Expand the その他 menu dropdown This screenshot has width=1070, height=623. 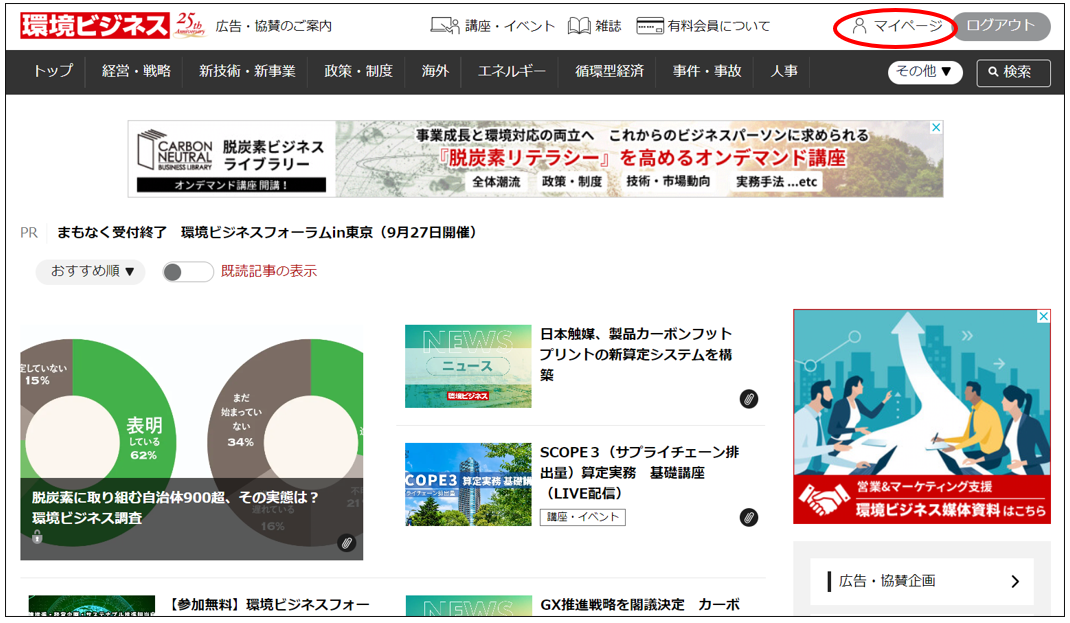924,72
